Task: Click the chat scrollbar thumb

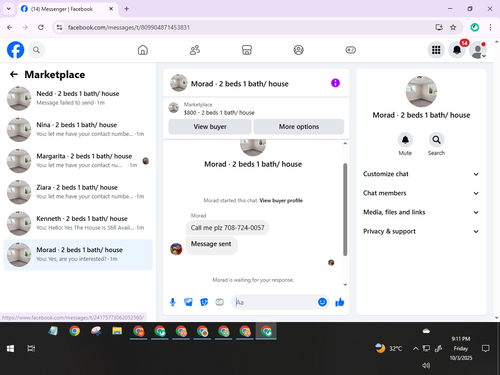Action: [x=345, y=210]
